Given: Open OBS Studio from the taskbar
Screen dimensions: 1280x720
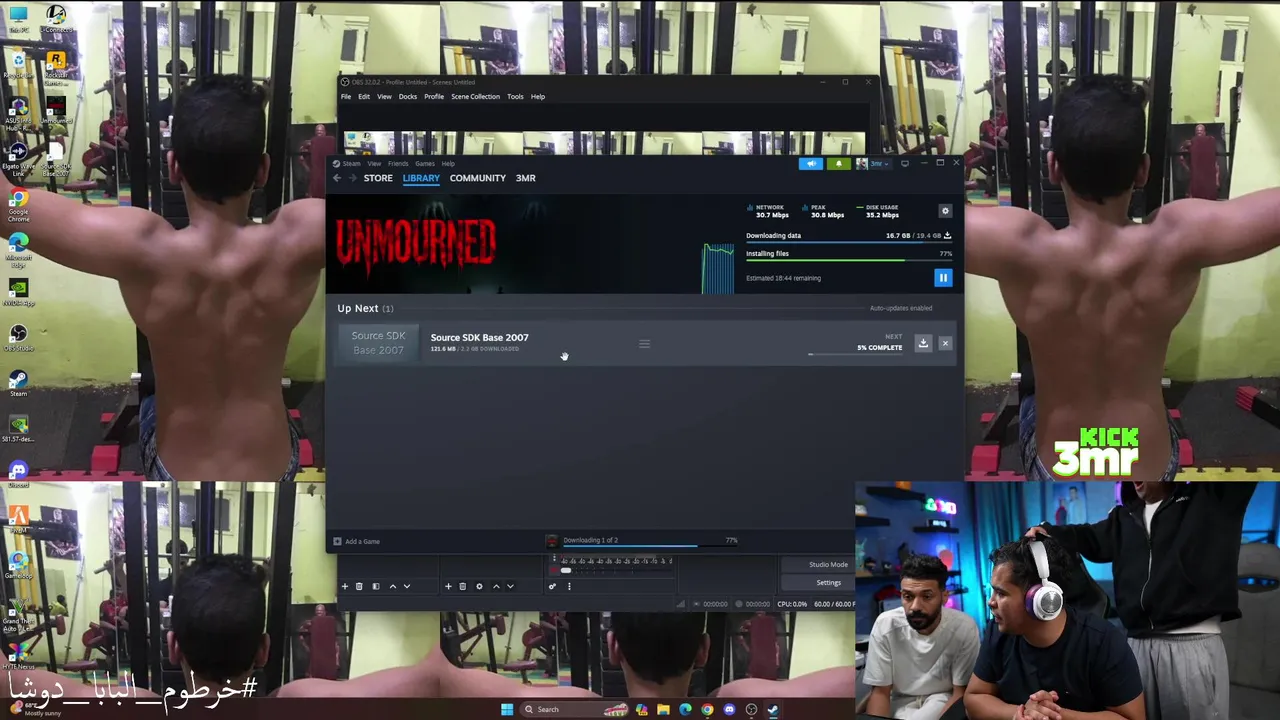Looking at the screenshot, I should coord(751,710).
